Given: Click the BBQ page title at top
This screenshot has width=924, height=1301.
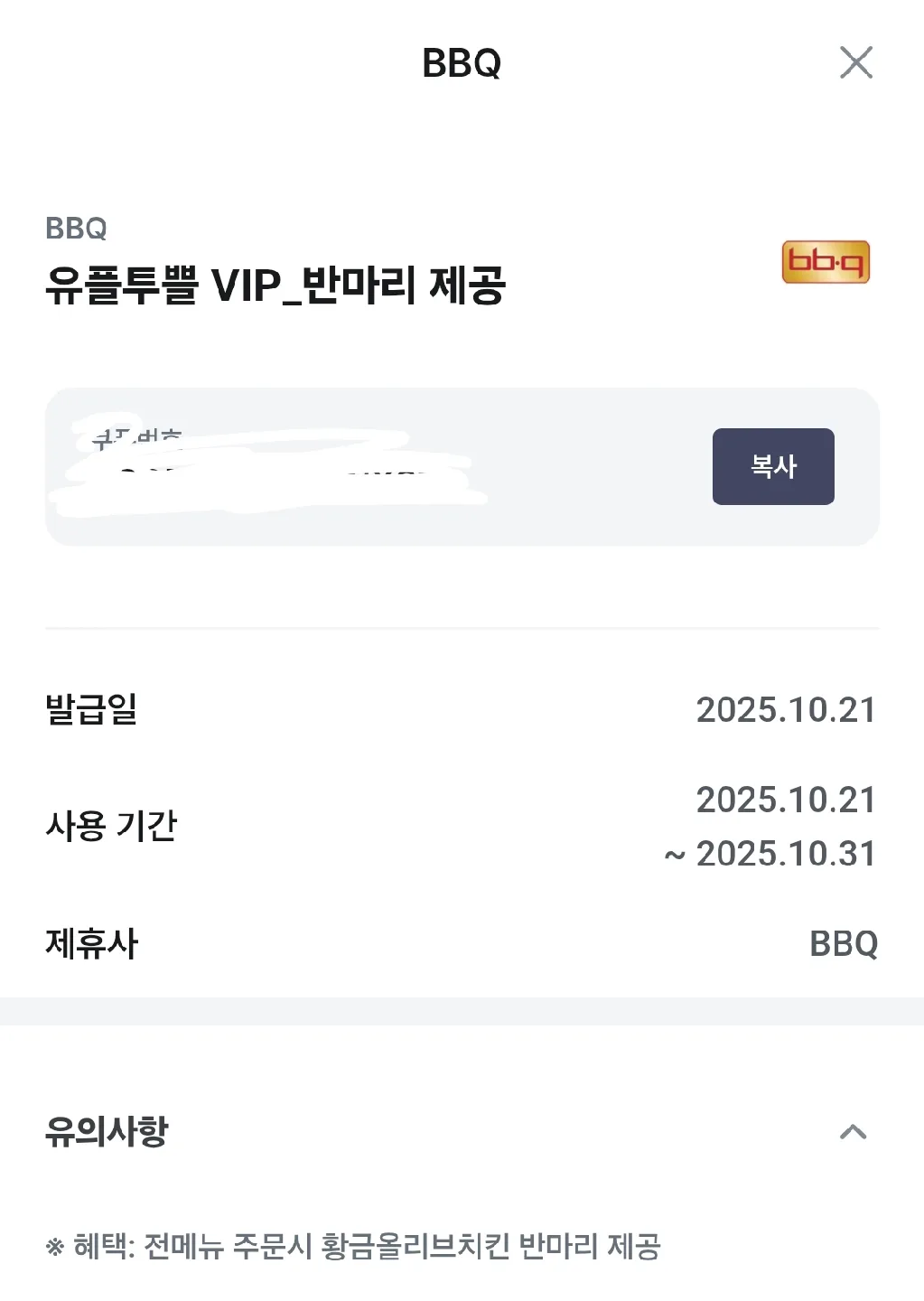Looking at the screenshot, I should (462, 63).
